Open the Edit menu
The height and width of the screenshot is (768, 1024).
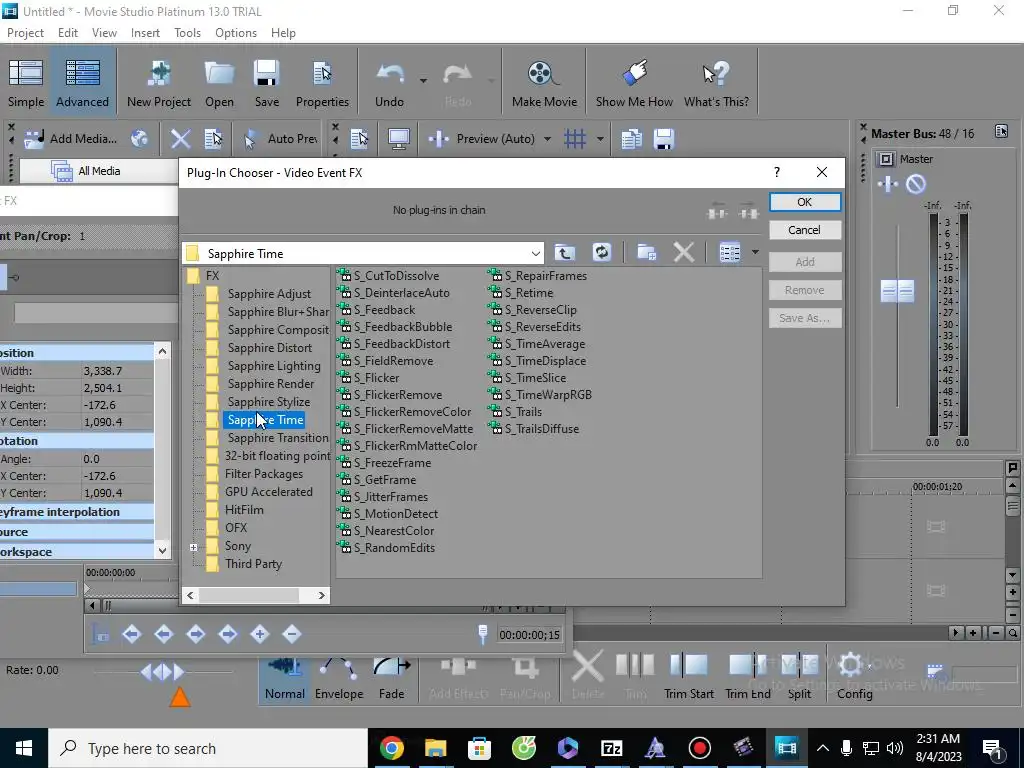click(x=68, y=33)
